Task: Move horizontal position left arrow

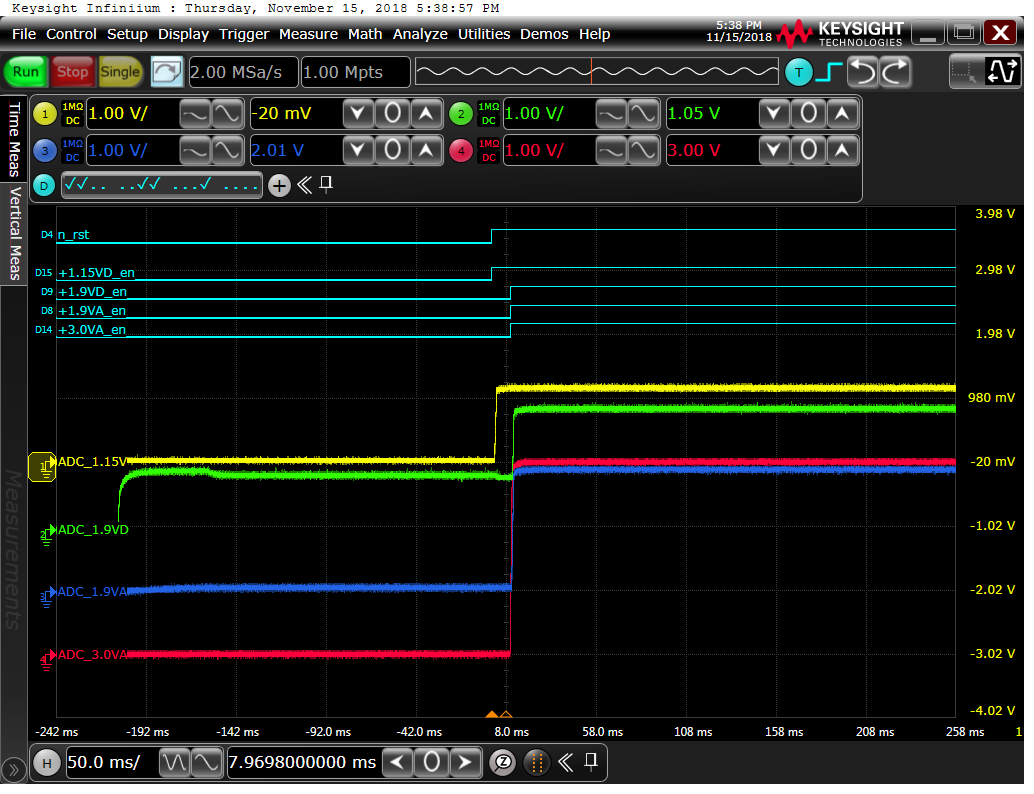Action: (398, 763)
